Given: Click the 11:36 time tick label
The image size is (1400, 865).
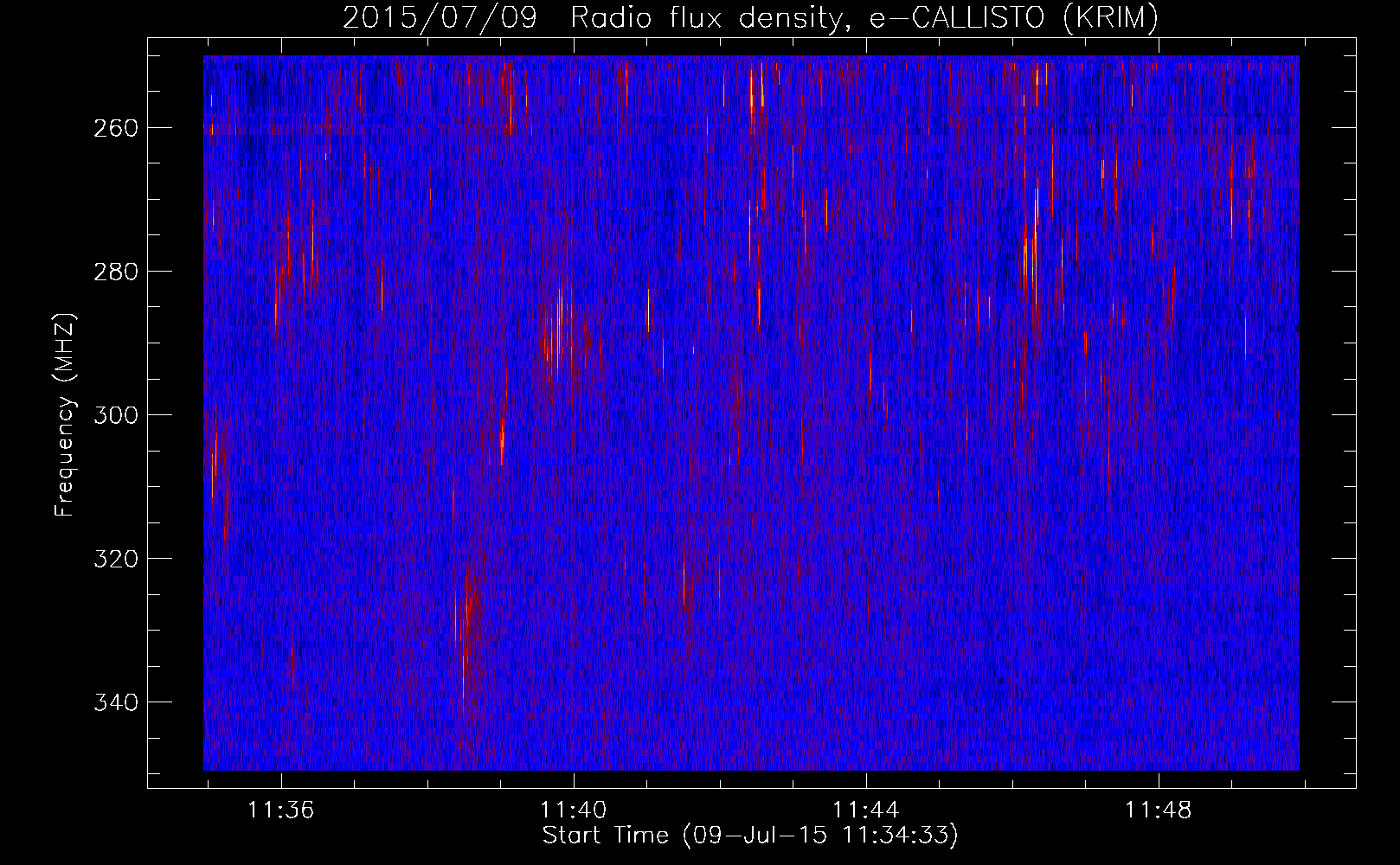Looking at the screenshot, I should click(x=280, y=811).
